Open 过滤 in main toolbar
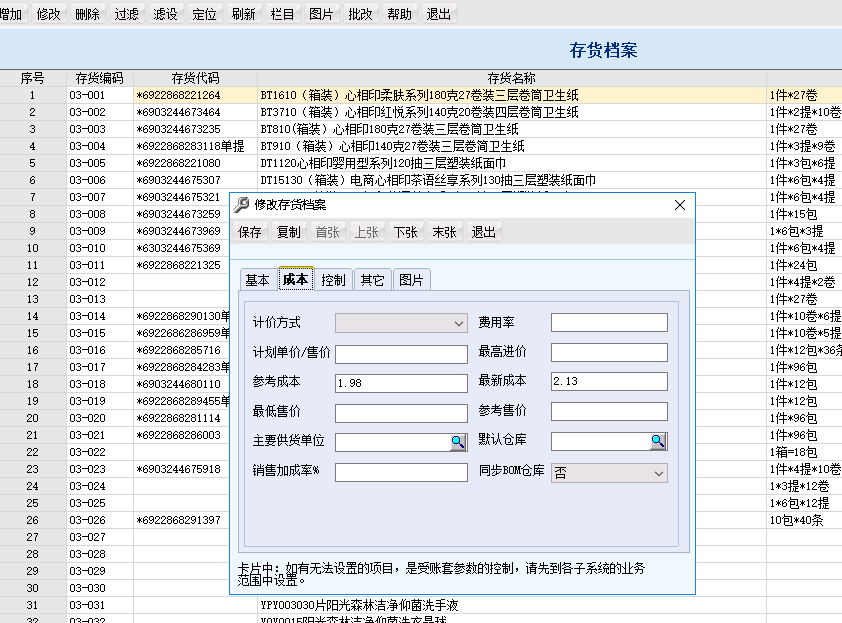The image size is (842, 623). click(127, 14)
